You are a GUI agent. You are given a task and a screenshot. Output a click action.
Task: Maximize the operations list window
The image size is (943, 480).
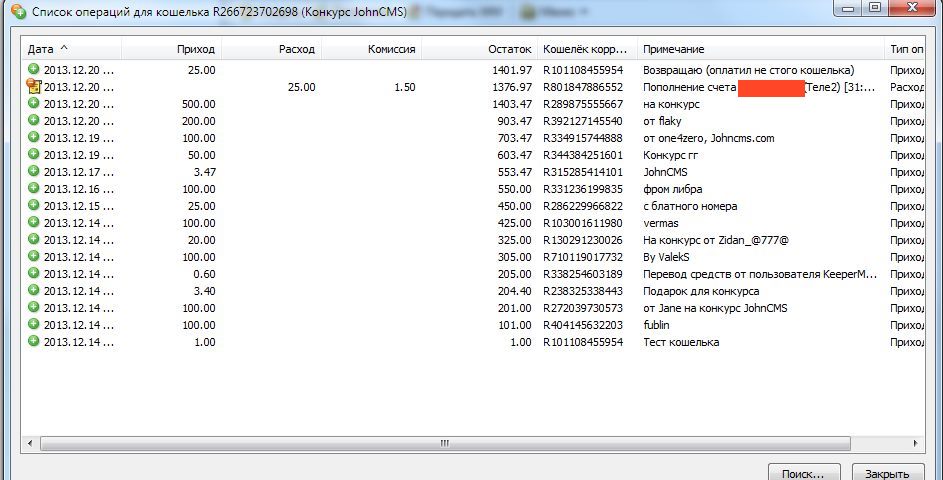tap(875, 8)
